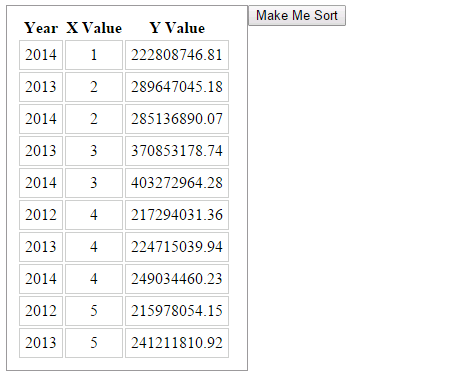458x382 pixels.
Task: Click cell with value 217294031.36
Action: [177, 215]
